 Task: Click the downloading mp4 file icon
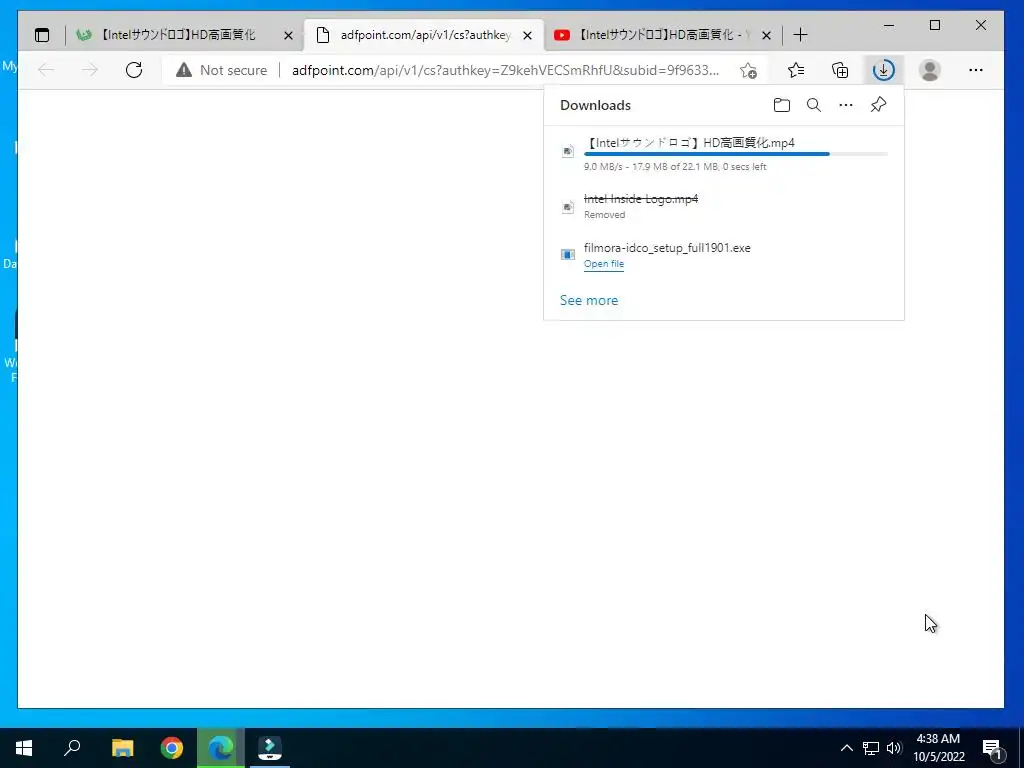568,152
